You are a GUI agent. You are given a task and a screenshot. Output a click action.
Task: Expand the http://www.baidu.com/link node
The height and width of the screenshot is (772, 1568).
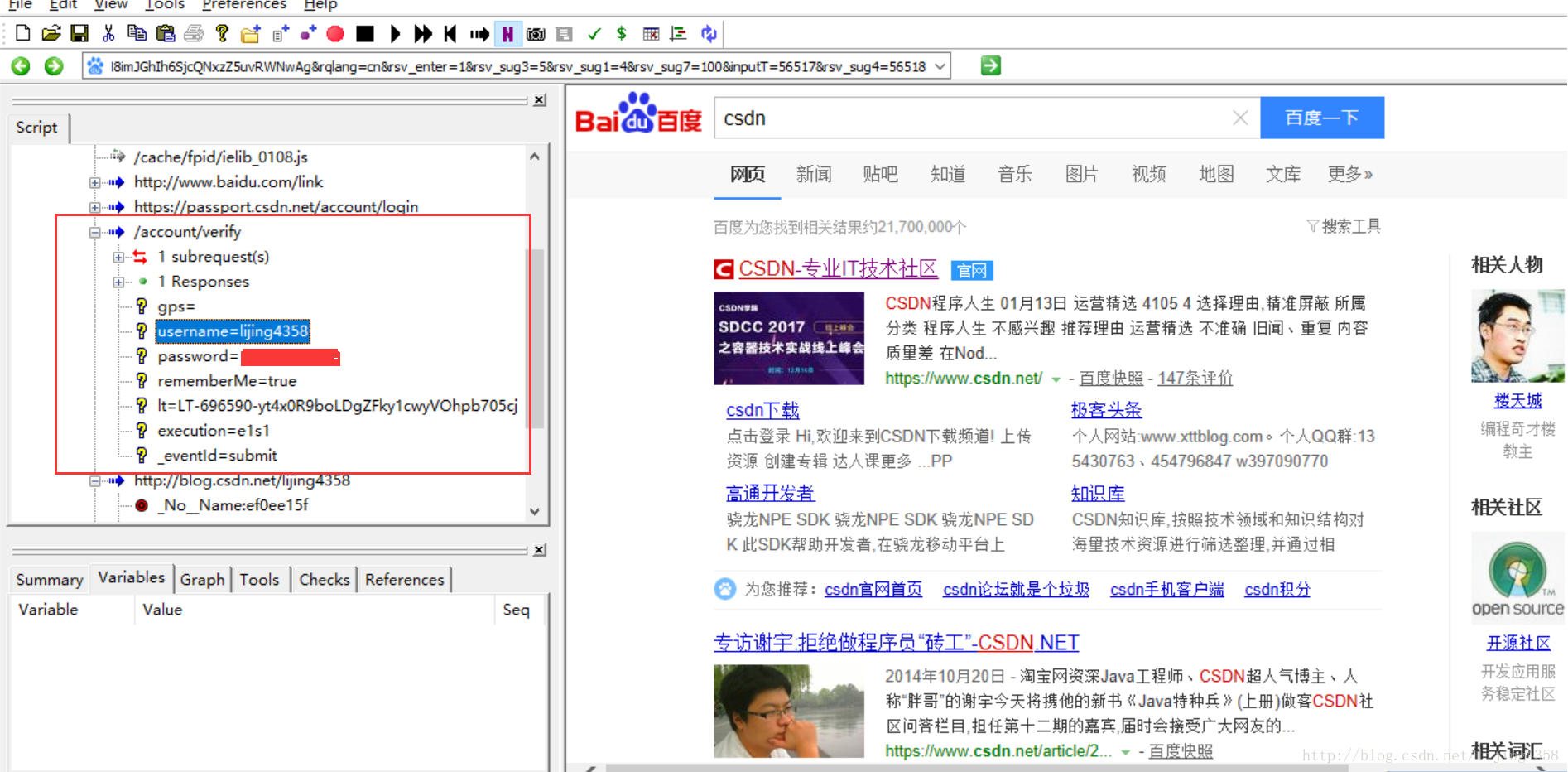pos(95,182)
